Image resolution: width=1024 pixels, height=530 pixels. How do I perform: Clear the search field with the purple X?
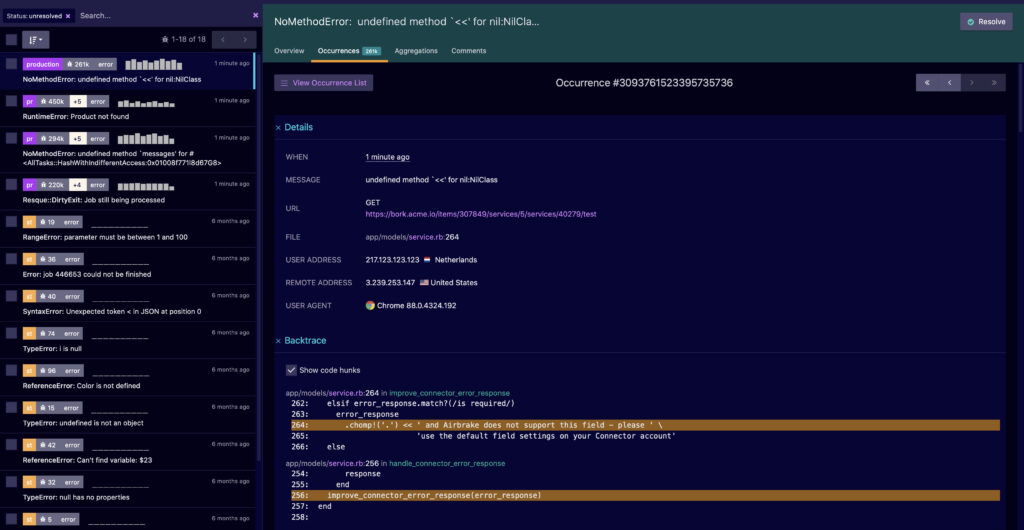click(x=255, y=15)
